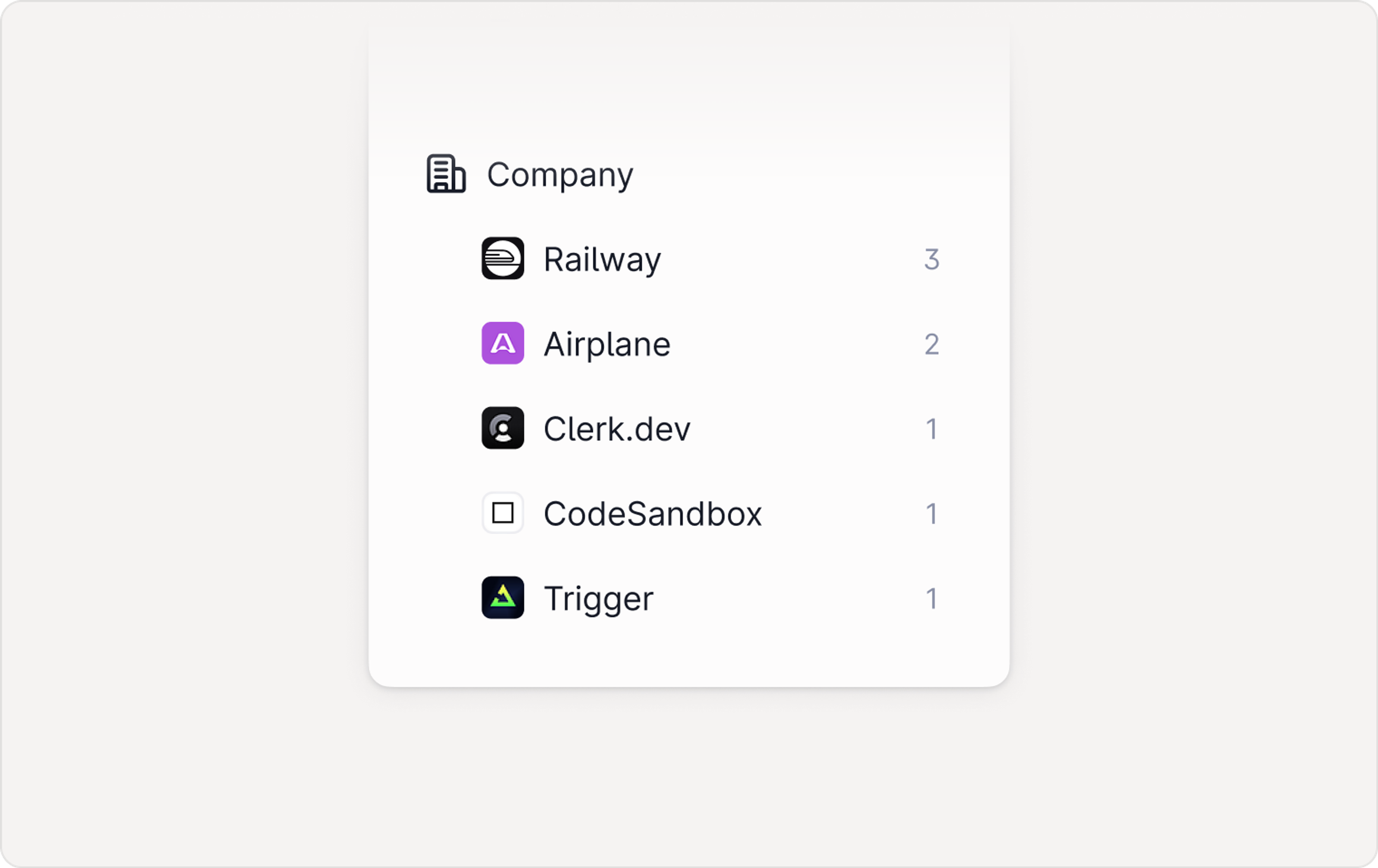Click the count 2 beside Airplane
Screen dimensions: 1378x868
[x=932, y=344]
